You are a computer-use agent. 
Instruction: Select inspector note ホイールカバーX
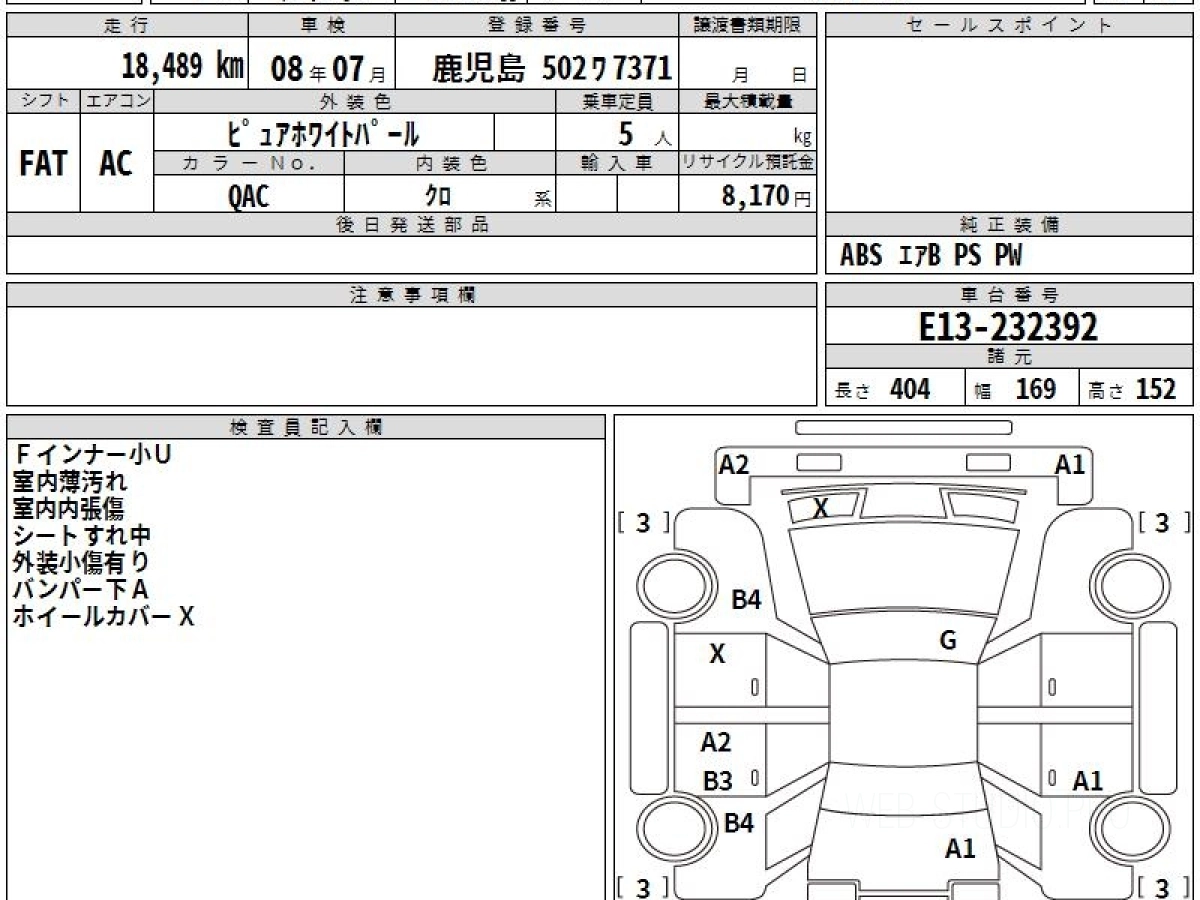tap(103, 617)
